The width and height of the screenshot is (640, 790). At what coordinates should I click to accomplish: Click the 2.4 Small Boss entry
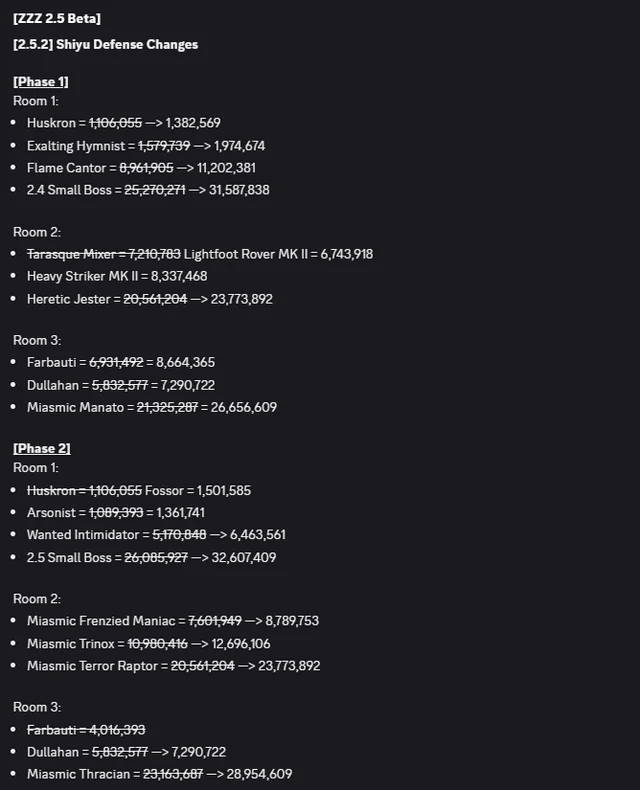pyautogui.click(x=148, y=189)
